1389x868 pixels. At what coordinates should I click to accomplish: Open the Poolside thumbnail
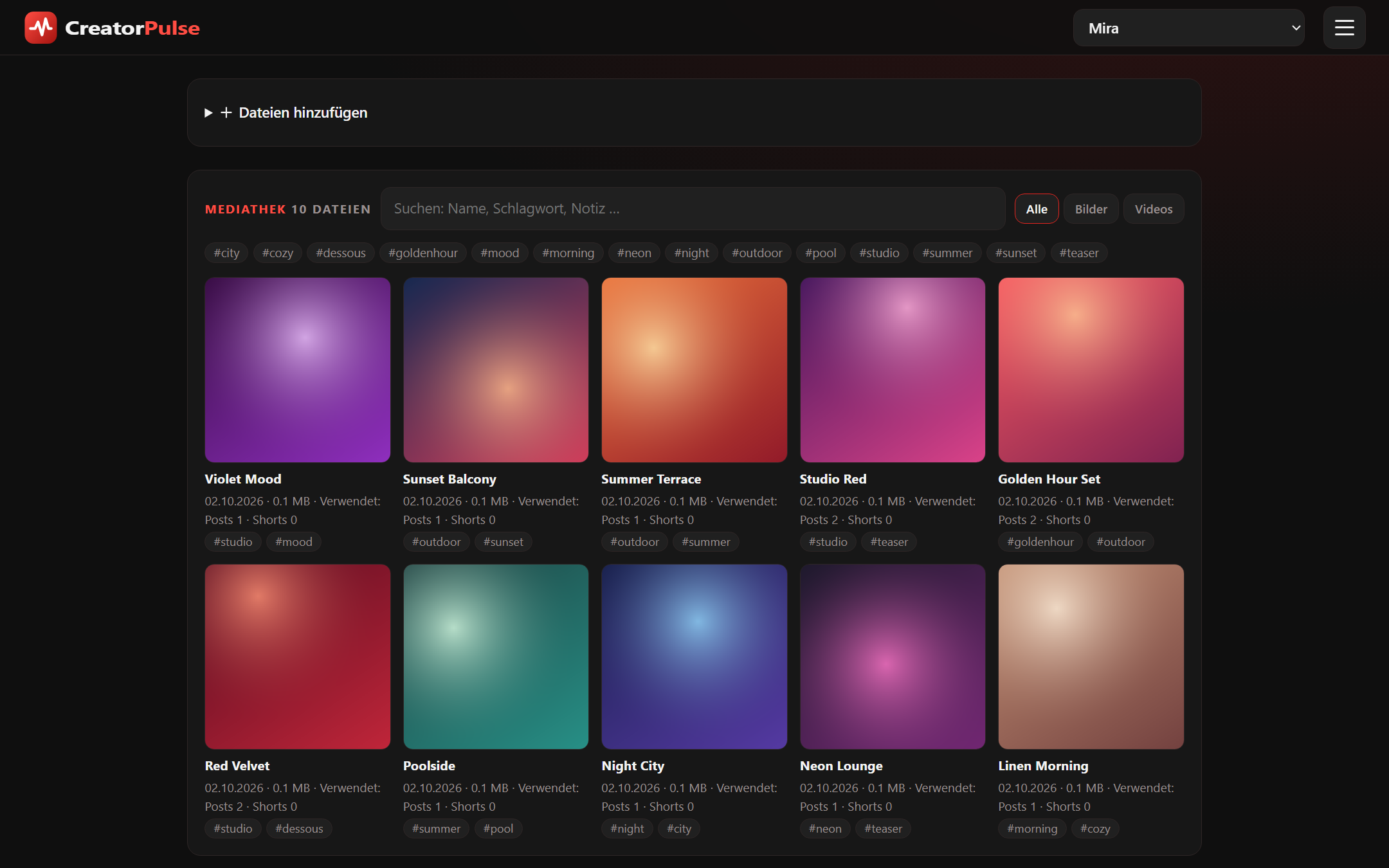tap(496, 656)
